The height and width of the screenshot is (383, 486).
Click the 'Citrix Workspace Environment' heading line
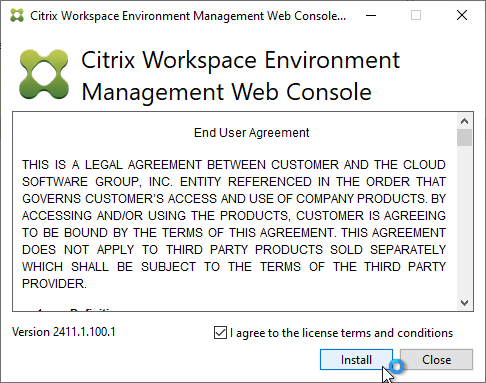[240, 60]
